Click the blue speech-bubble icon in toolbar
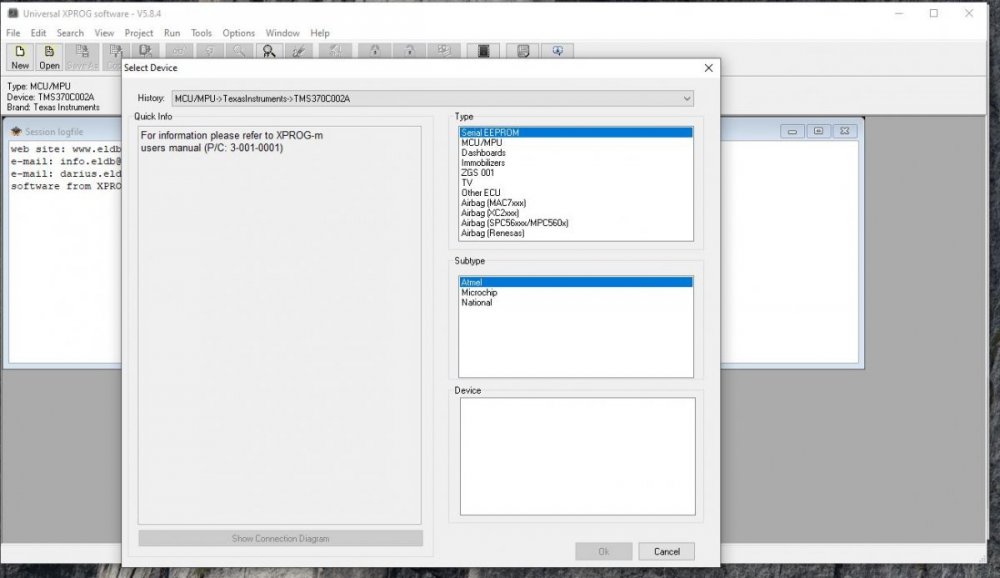Image resolution: width=1000 pixels, height=578 pixels. click(x=558, y=51)
